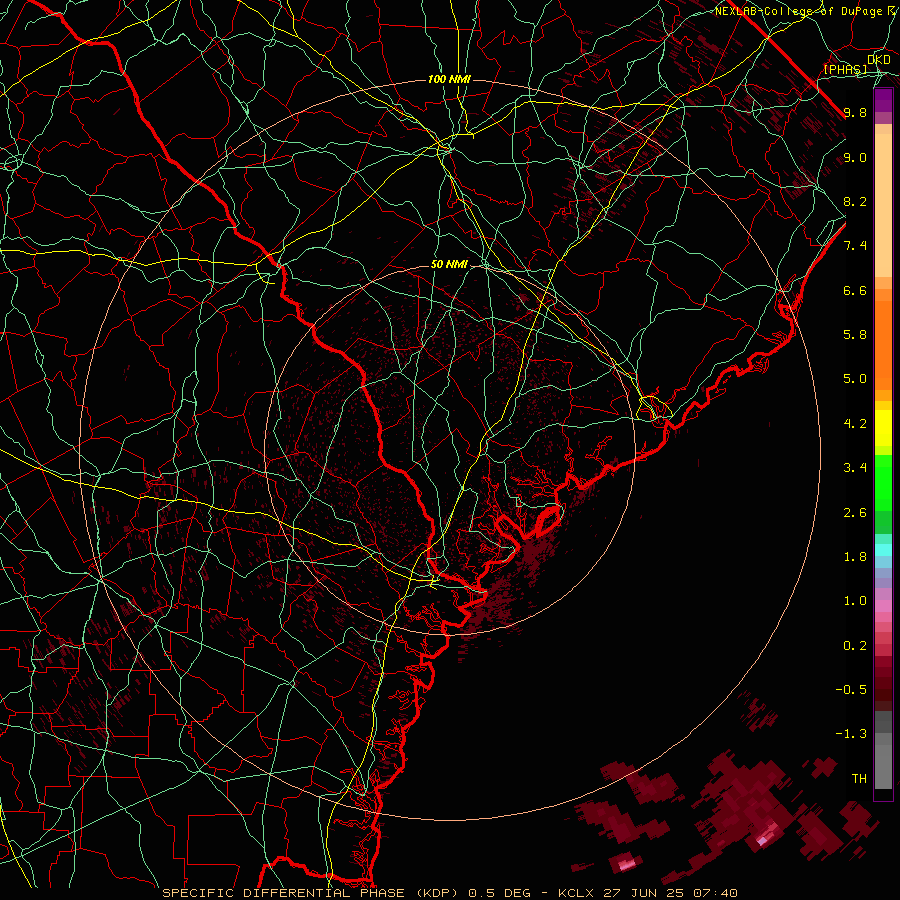This screenshot has height=900, width=900.
Task: Select the -1.3 legend value
Action: point(851,734)
